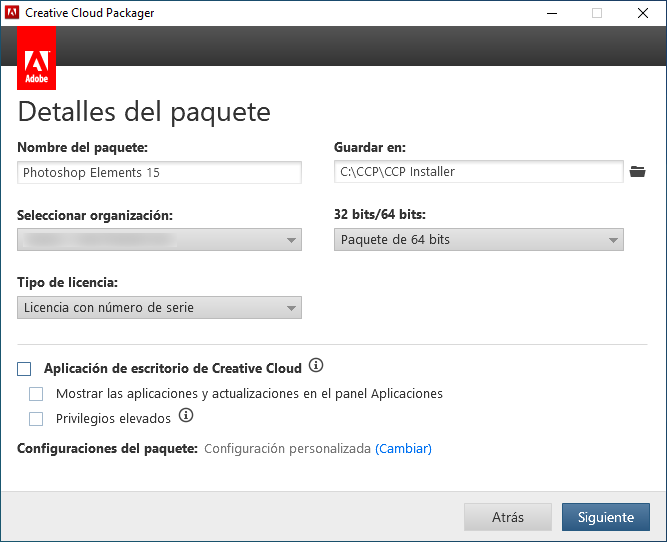Click the Nombre del paquete text field
Image resolution: width=667 pixels, height=542 pixels.
tap(160, 172)
